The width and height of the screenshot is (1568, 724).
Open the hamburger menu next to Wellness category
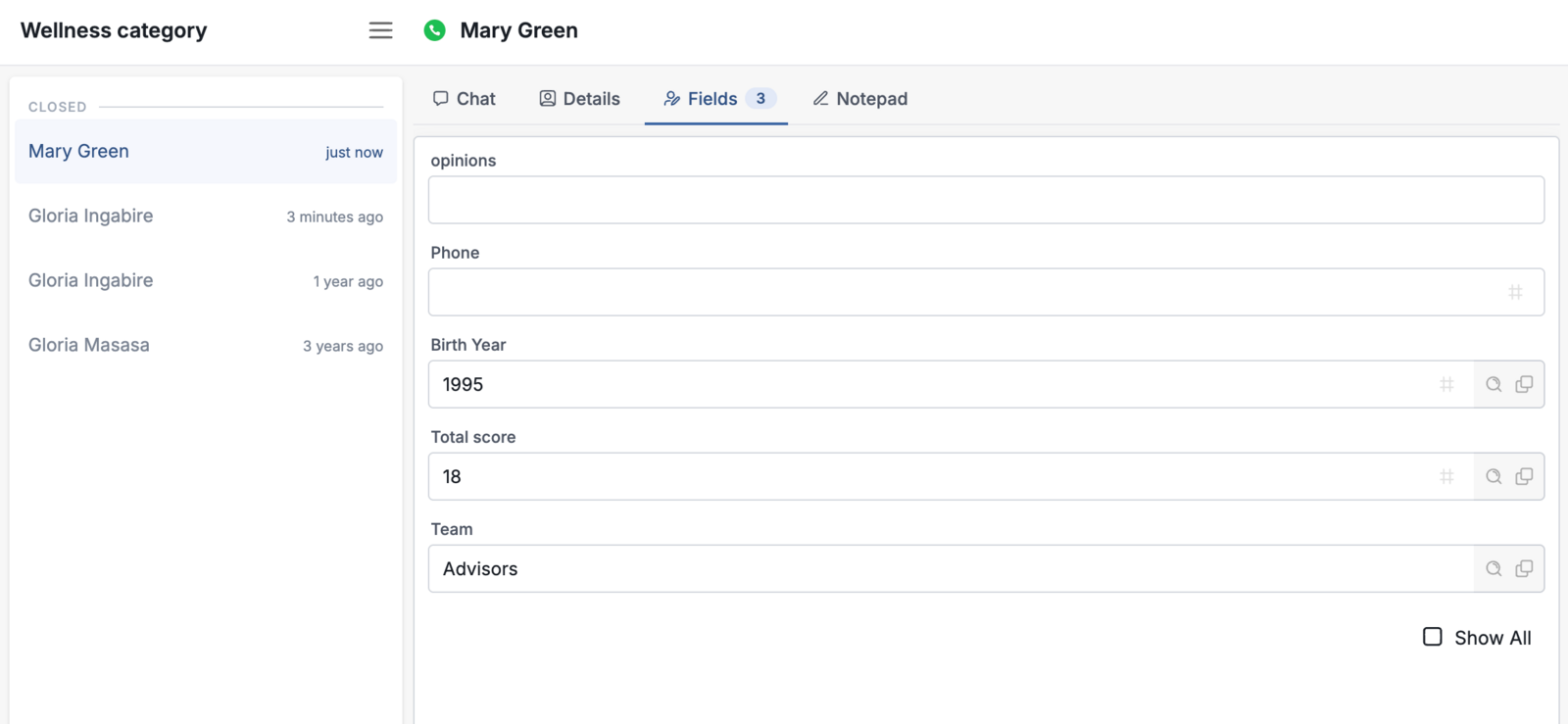pyautogui.click(x=380, y=30)
